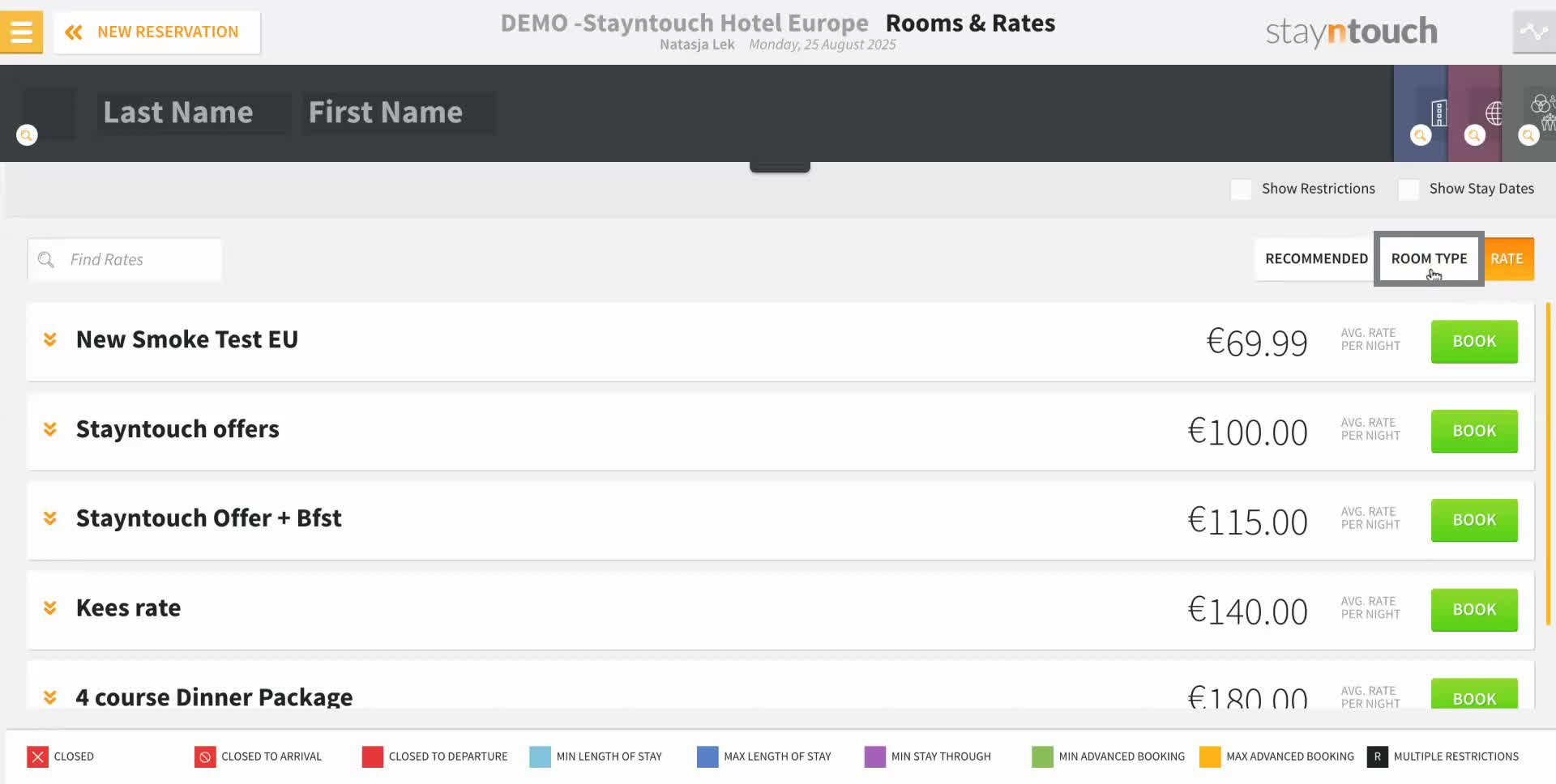This screenshot has height=784, width=1556.
Task: Click the DEMO -Stayntouch Hotel Europe name
Action: click(684, 23)
